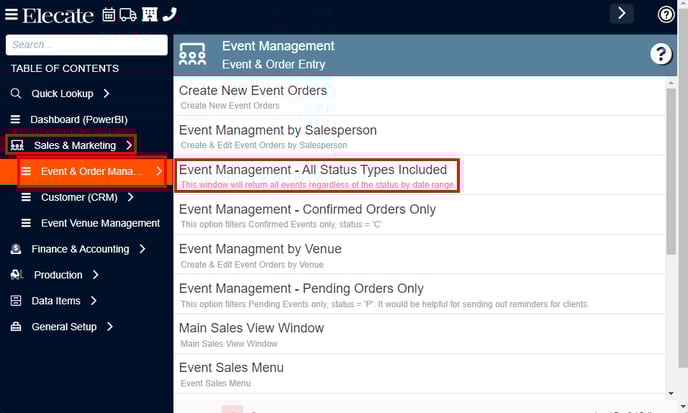Click the event list vertical scrollbar thumb

(671, 171)
